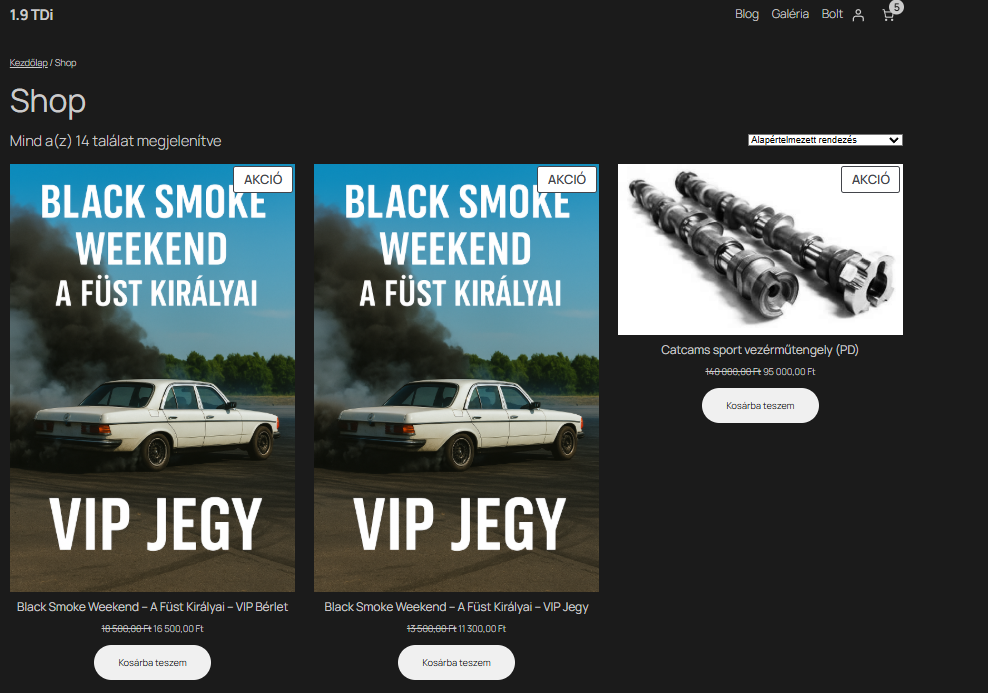Image resolution: width=988 pixels, height=693 pixels.
Task: Add VIP Bérlet to cart
Action: (x=152, y=663)
